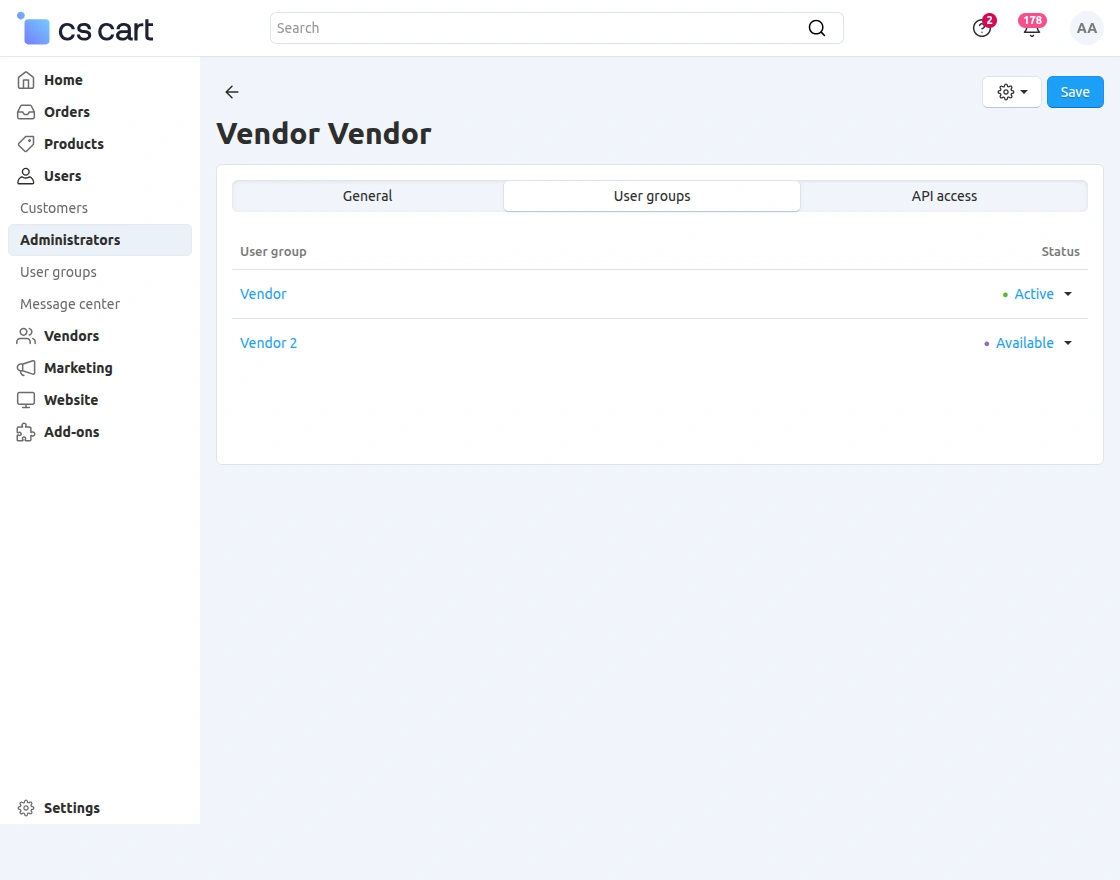The height and width of the screenshot is (880, 1120).
Task: Save the Vendor Vendor profile
Action: [x=1075, y=91]
